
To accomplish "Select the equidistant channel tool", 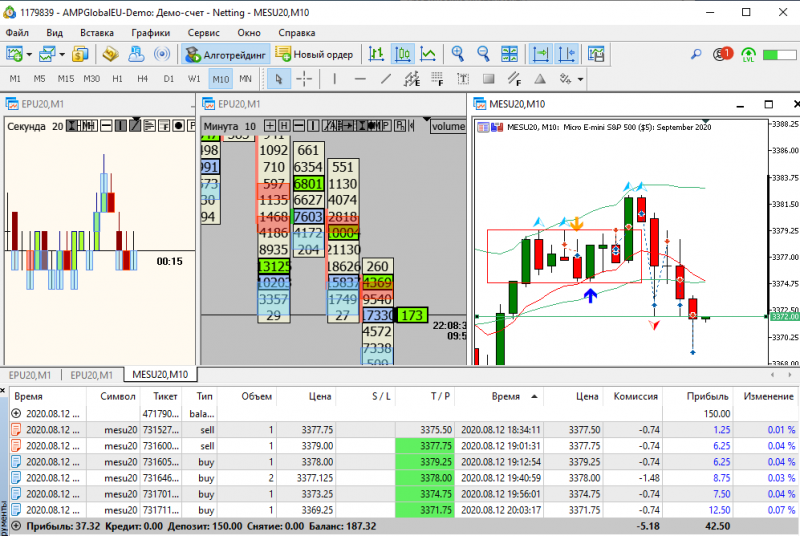I will tap(412, 79).
